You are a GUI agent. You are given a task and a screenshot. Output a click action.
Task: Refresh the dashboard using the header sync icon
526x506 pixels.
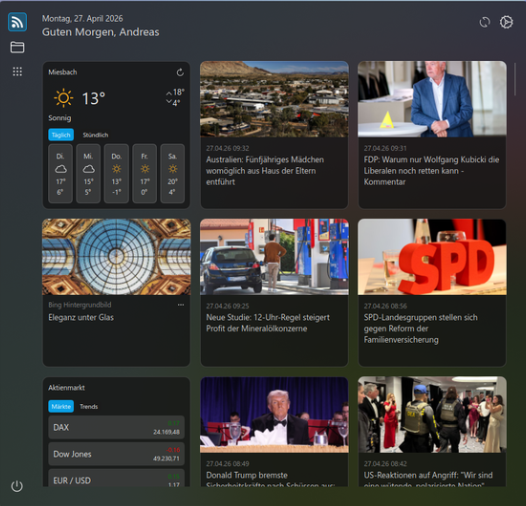[485, 22]
